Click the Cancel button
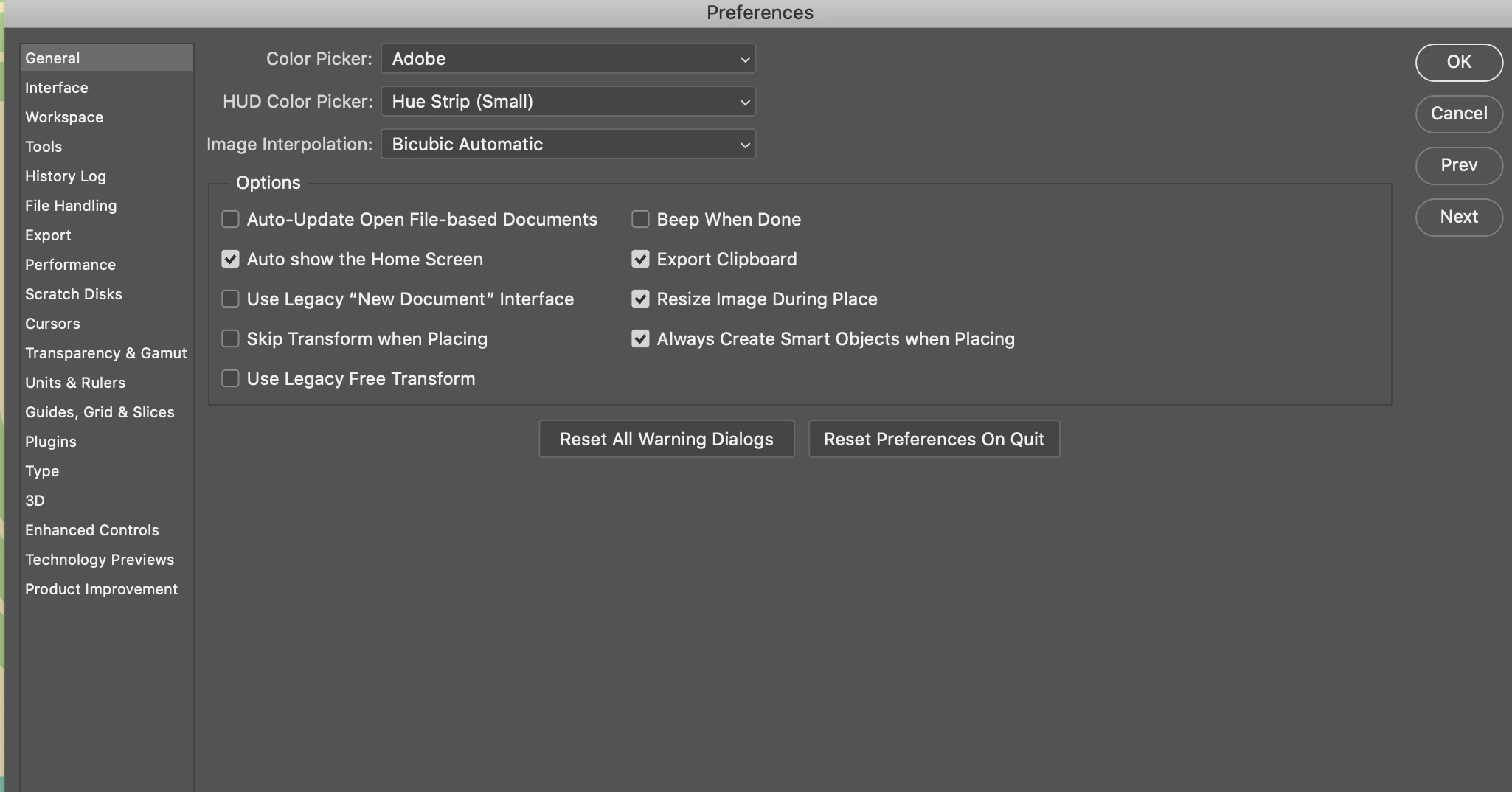1512x792 pixels. coord(1459,114)
